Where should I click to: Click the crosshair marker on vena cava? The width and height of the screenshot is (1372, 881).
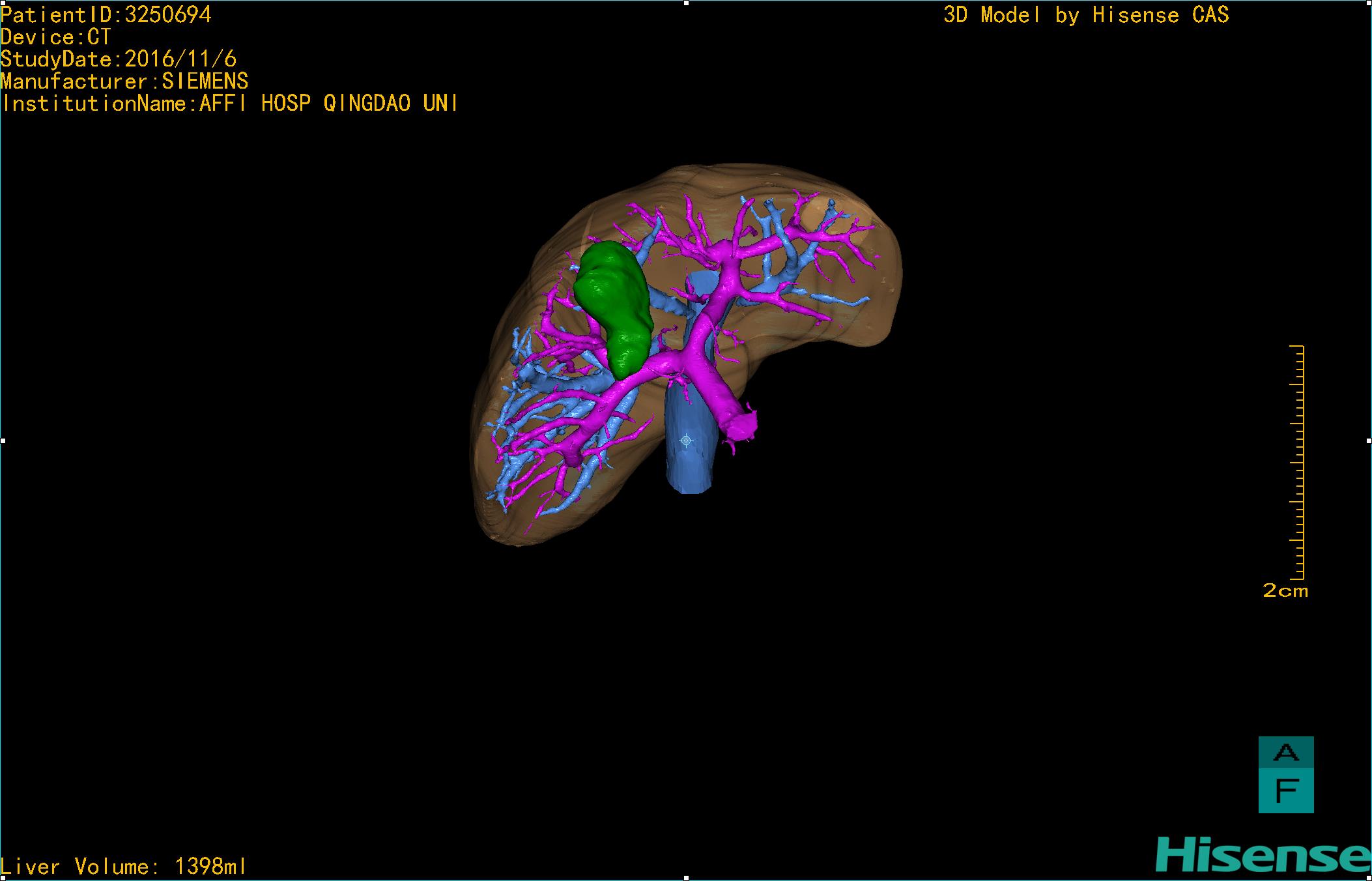coord(685,441)
